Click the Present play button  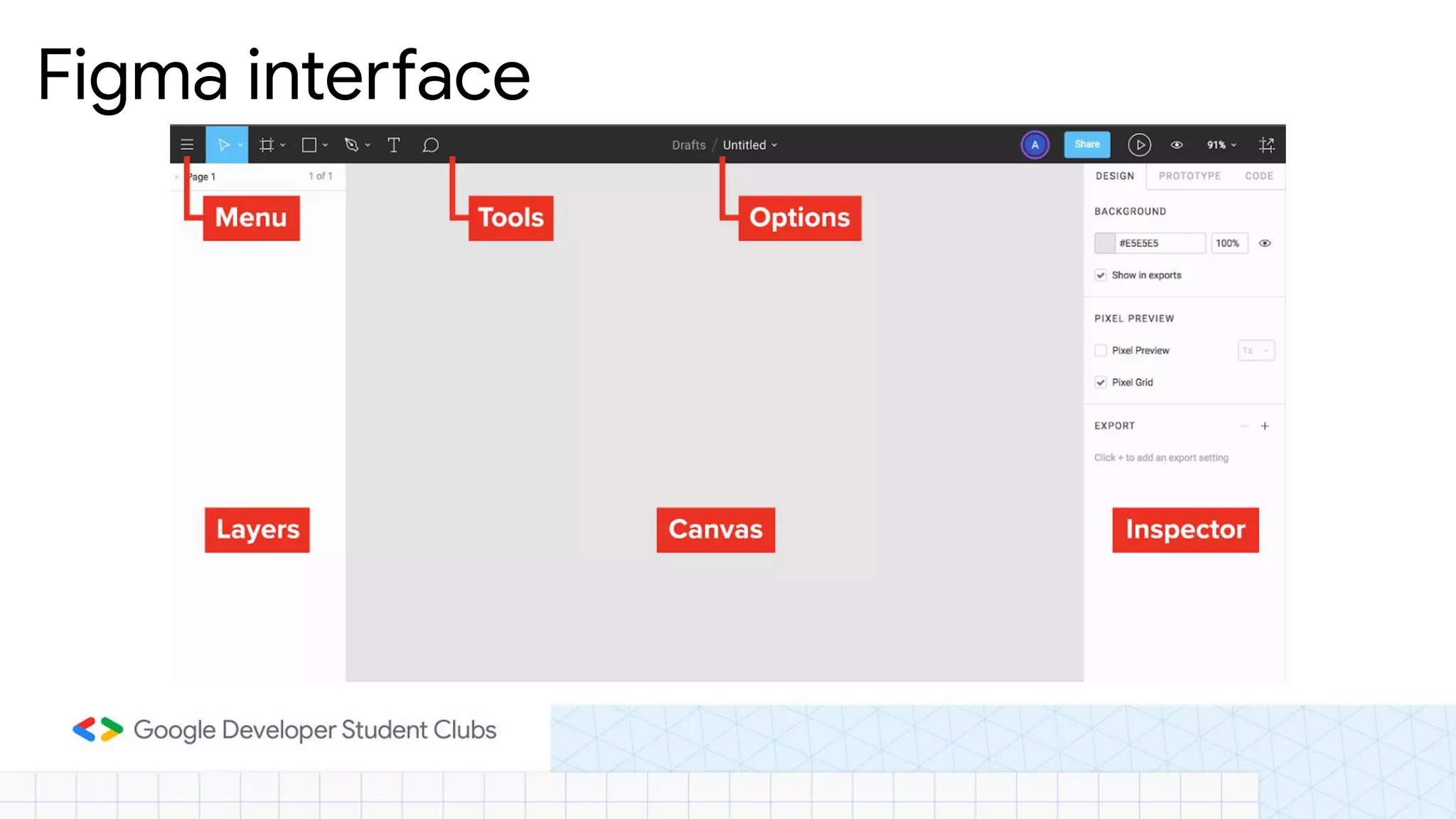pyautogui.click(x=1139, y=145)
